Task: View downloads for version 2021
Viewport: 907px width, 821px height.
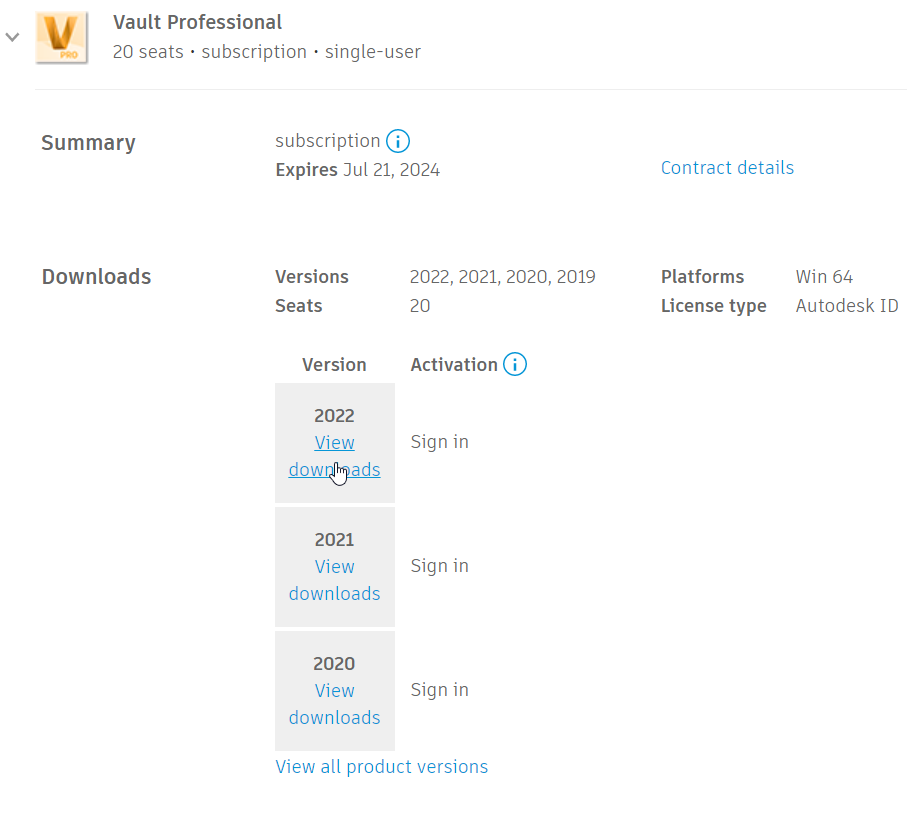Action: coord(334,580)
